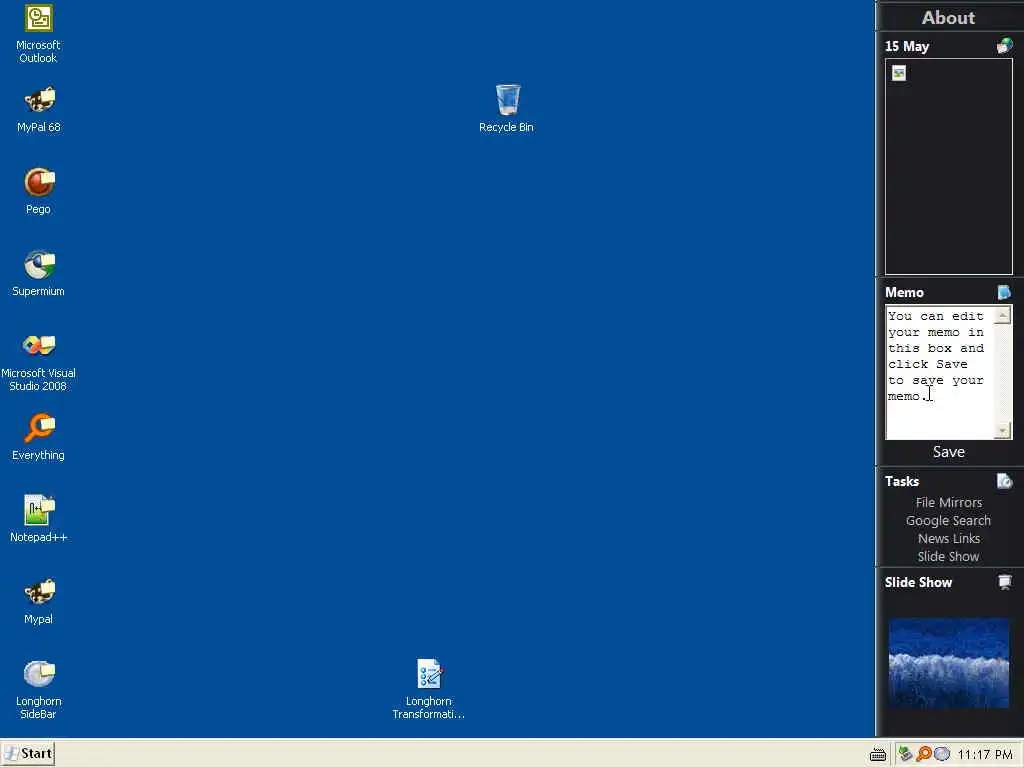Click the Tasks panel icon

point(1004,481)
